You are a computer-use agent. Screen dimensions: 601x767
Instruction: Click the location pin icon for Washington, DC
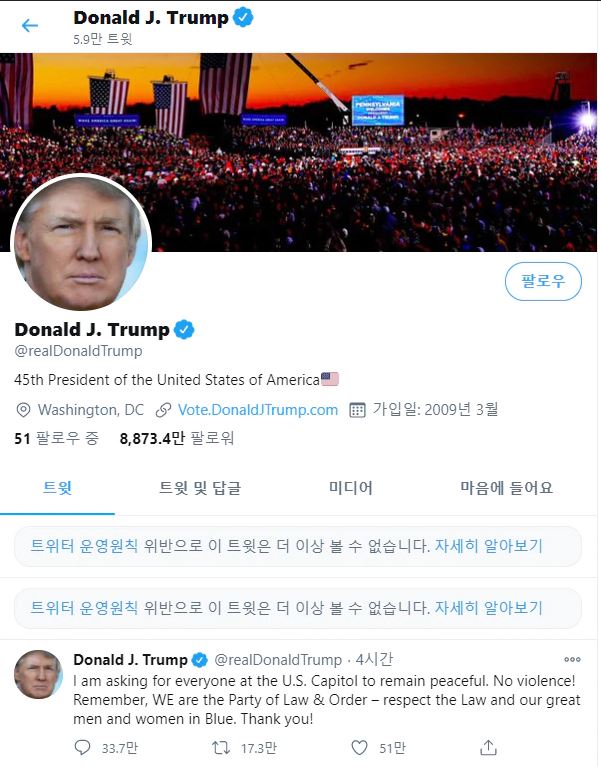pyautogui.click(x=23, y=410)
